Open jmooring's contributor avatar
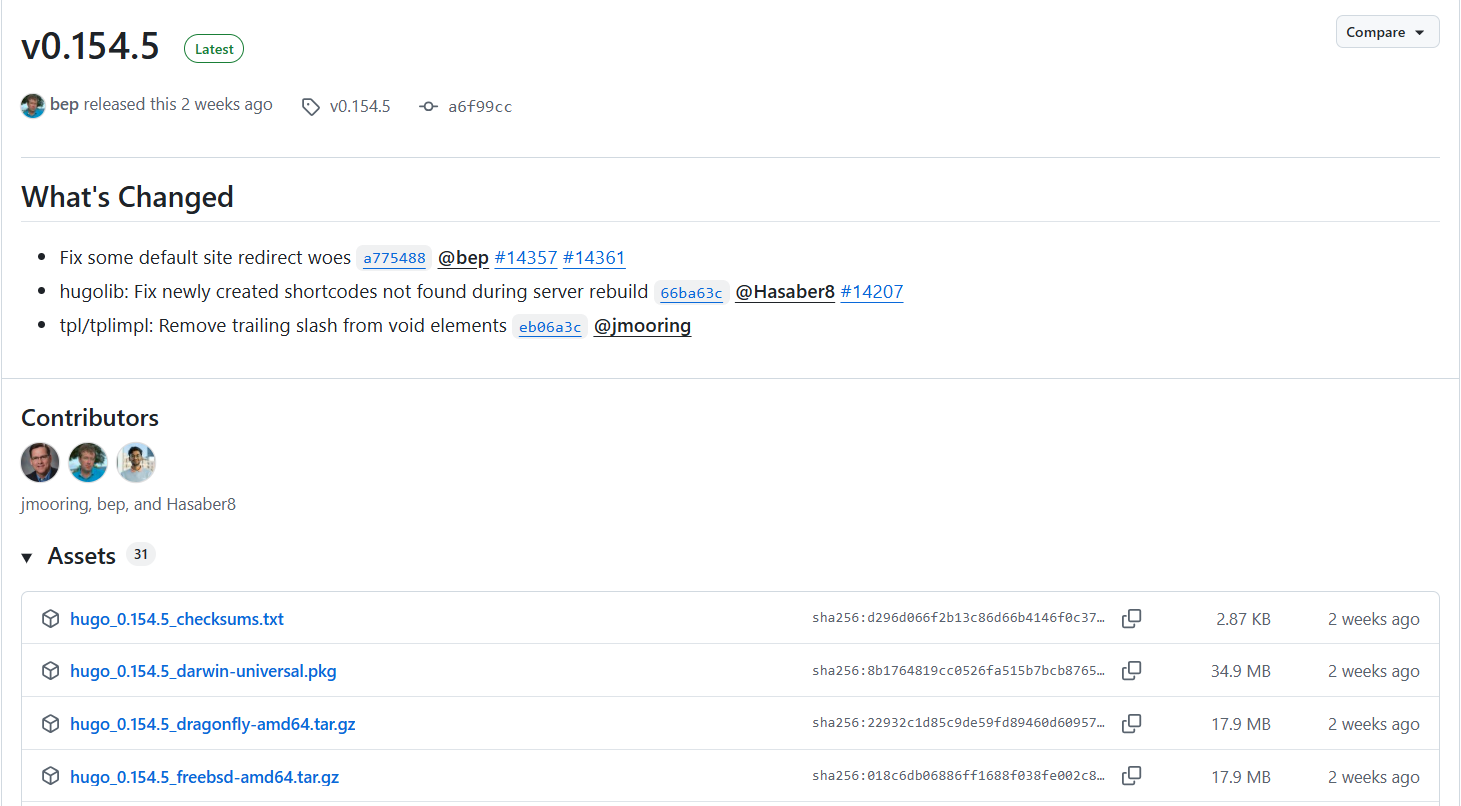The width and height of the screenshot is (1461, 806). click(40, 463)
